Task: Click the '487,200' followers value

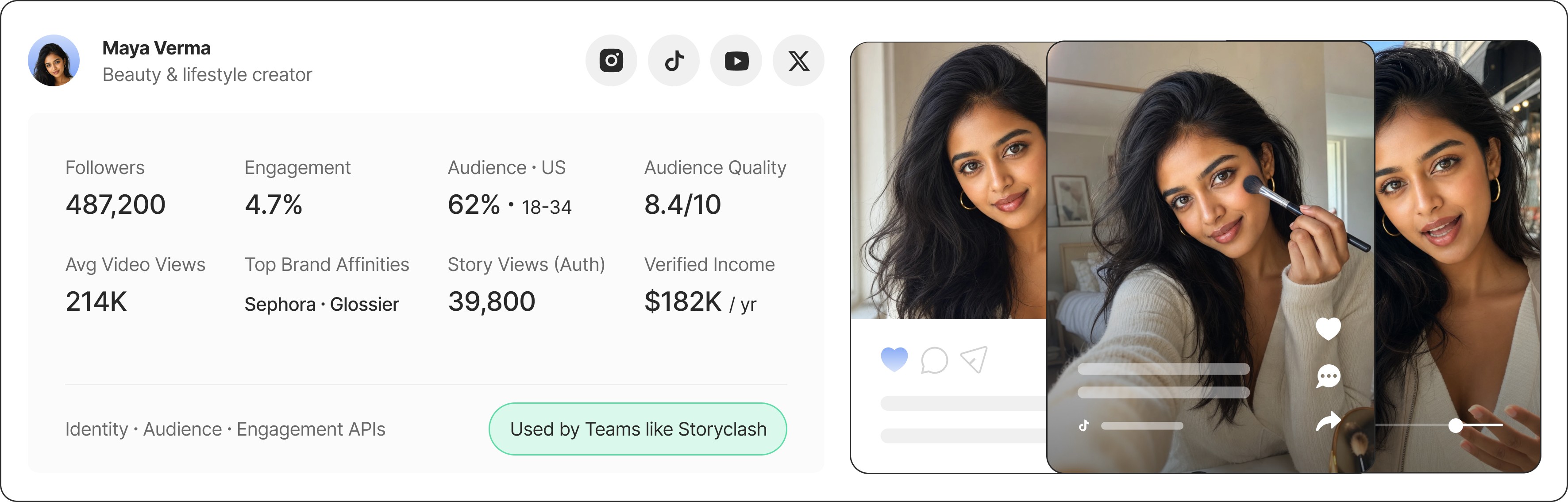Action: coord(116,205)
